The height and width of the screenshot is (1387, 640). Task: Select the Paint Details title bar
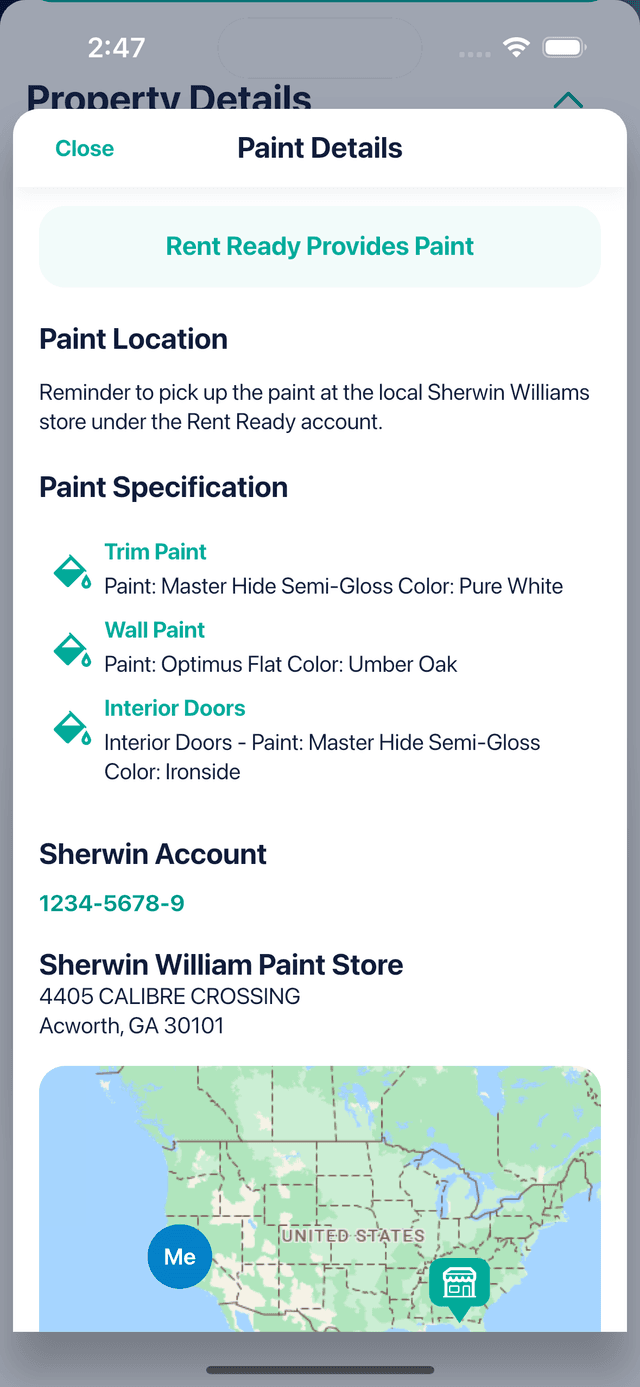tap(319, 148)
